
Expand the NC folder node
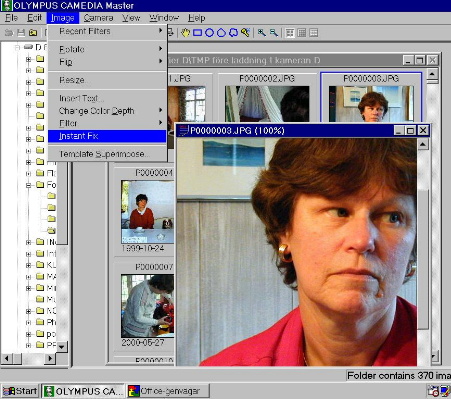[28, 311]
